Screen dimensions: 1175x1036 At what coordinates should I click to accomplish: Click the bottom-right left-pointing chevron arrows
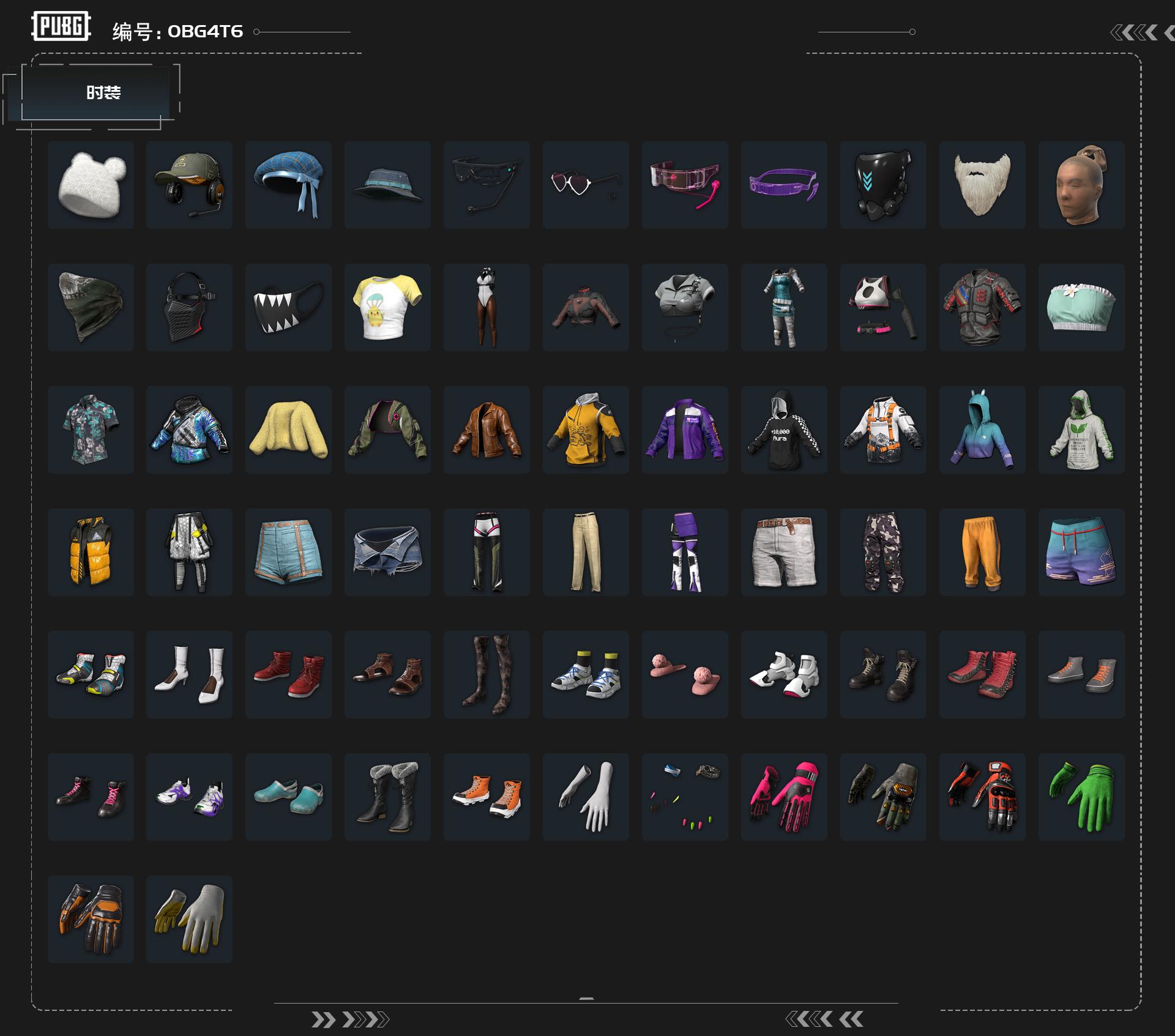pyautogui.click(x=824, y=1019)
